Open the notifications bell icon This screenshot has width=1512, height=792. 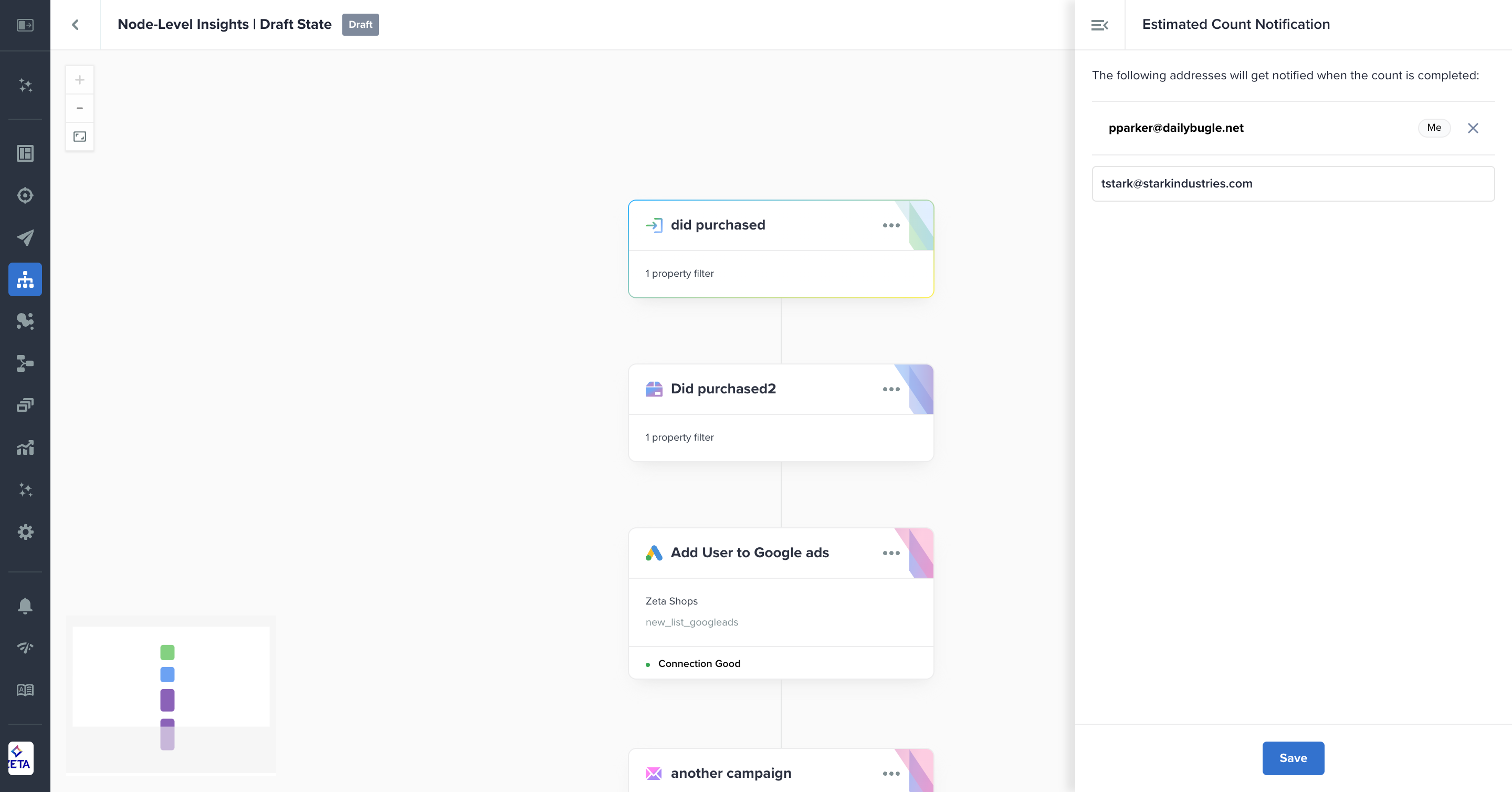pyautogui.click(x=25, y=606)
